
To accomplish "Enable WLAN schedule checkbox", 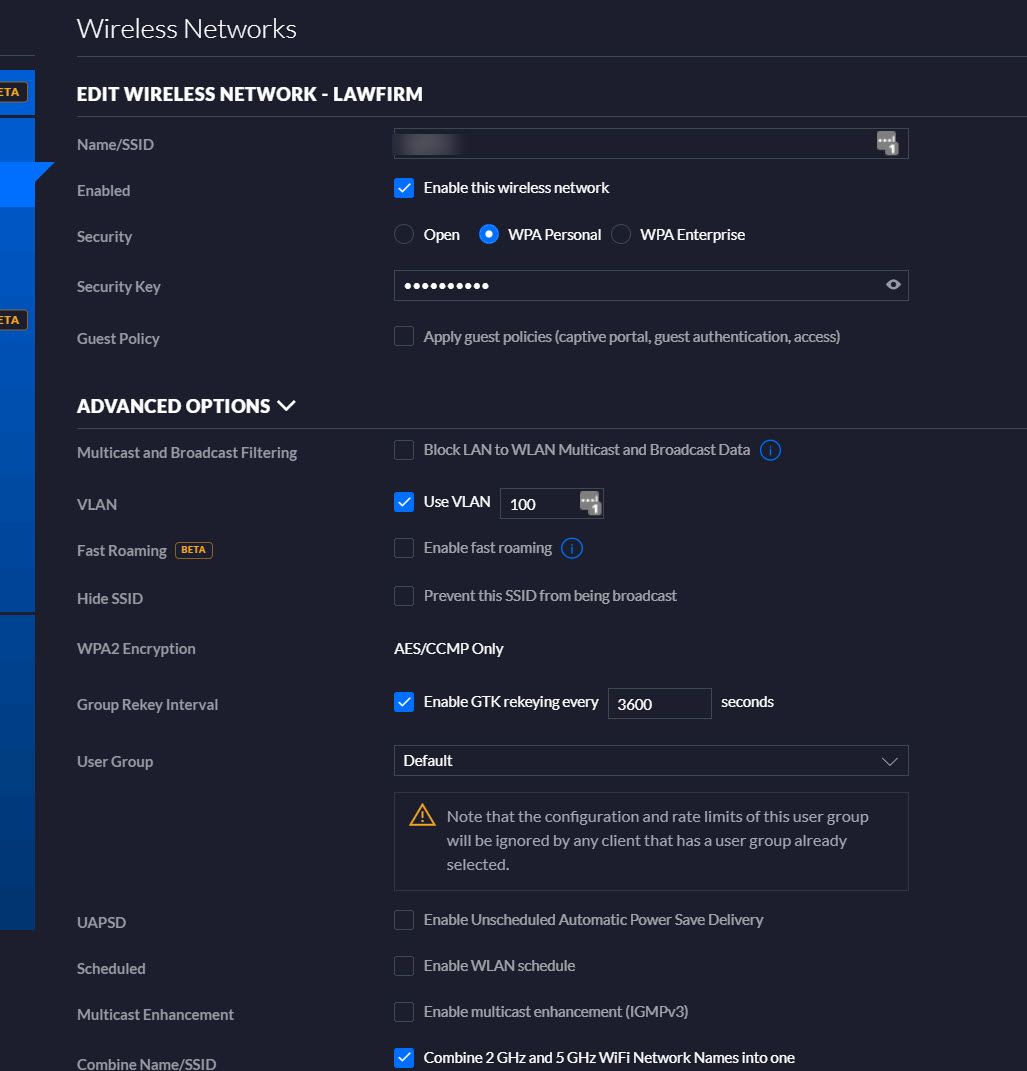I will click(x=404, y=966).
